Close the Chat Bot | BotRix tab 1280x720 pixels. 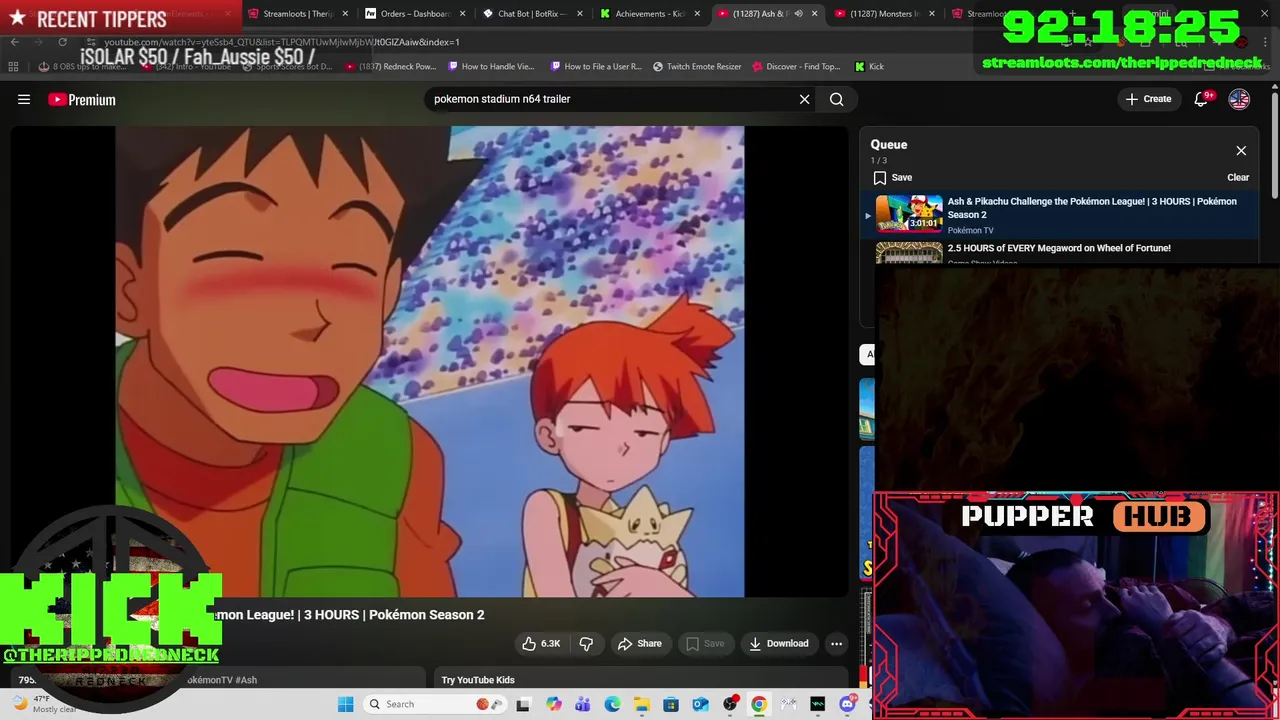pos(580,14)
